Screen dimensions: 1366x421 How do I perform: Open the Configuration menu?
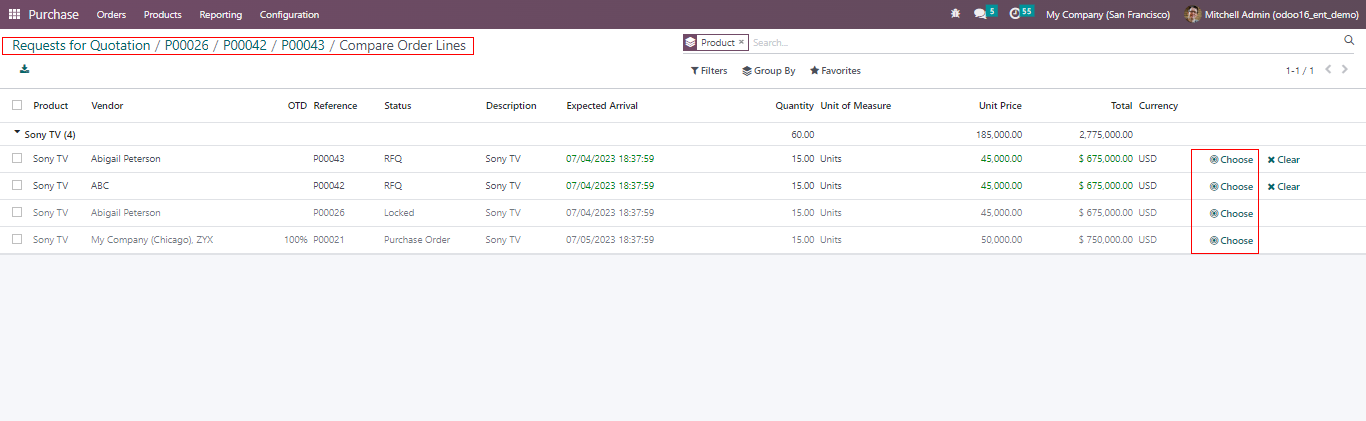coord(289,14)
